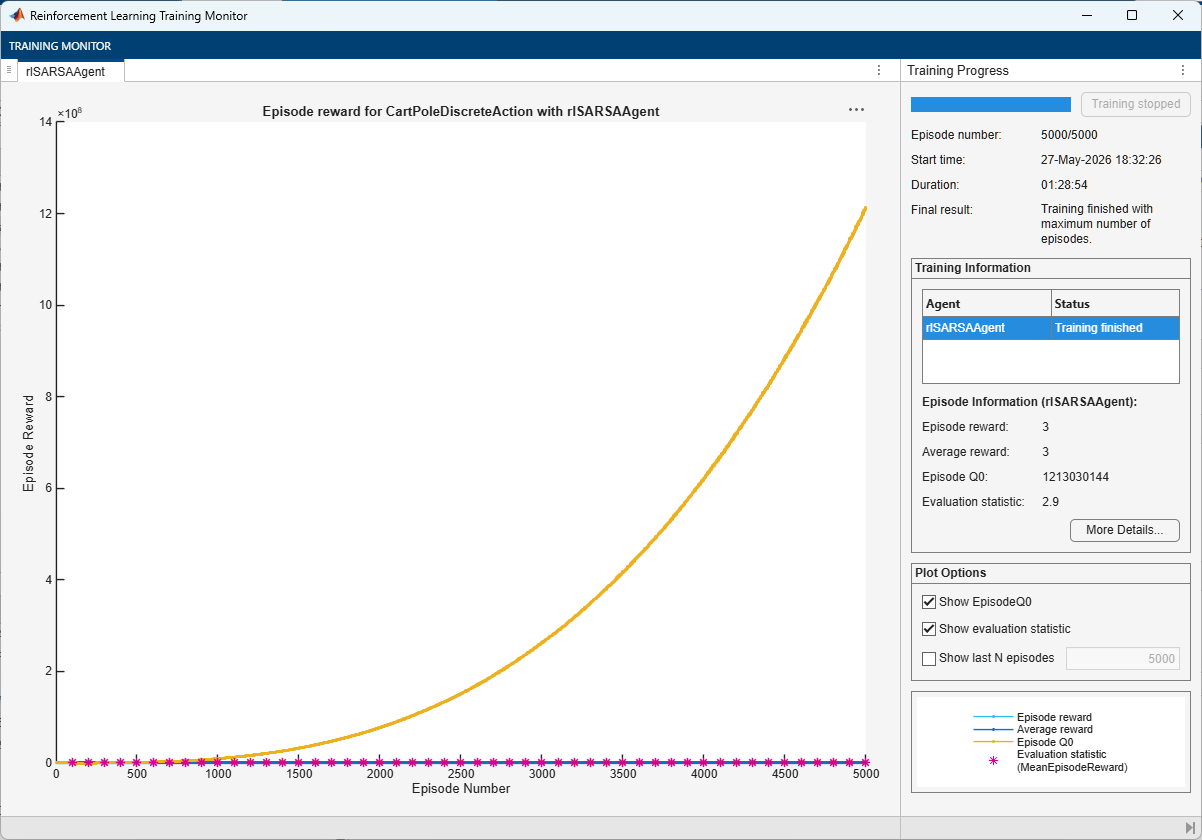Open the rlSARSAAgent document actions menu
Image resolution: width=1202 pixels, height=840 pixels.
pos(879,70)
